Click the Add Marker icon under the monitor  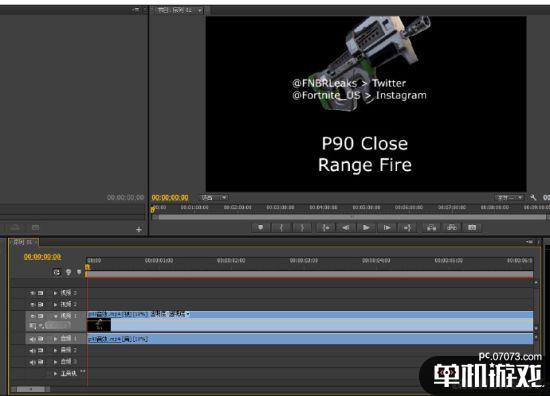(260, 228)
